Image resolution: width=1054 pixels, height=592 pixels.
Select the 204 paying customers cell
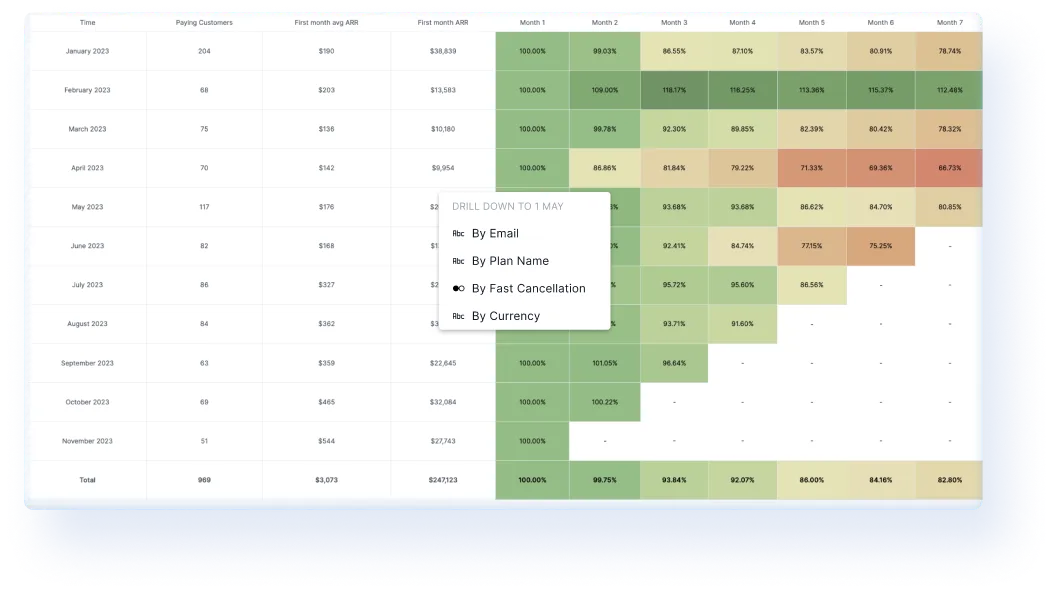coord(204,51)
